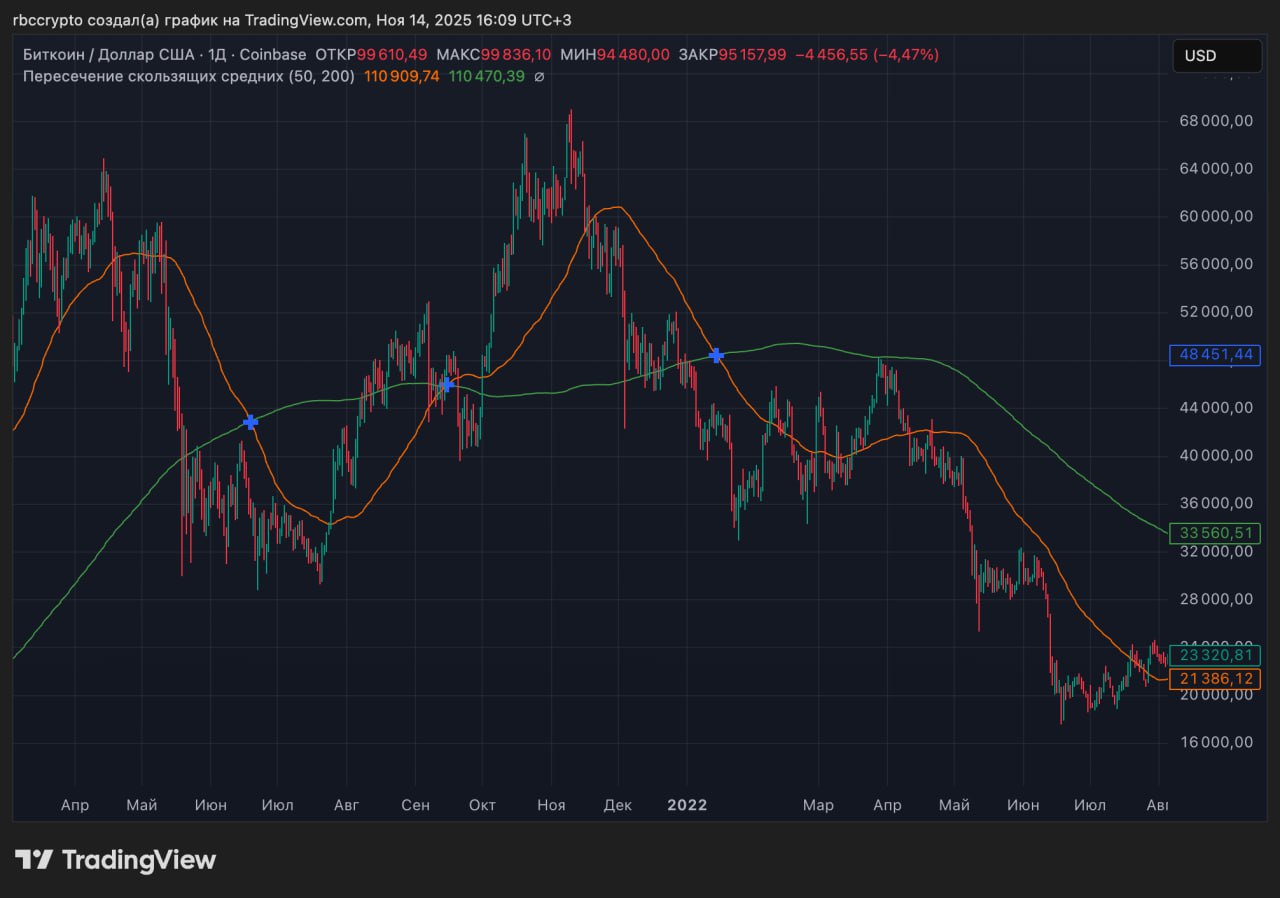Click the ∅ symbol after the indicator values
This screenshot has width=1280, height=898.
coord(539,76)
